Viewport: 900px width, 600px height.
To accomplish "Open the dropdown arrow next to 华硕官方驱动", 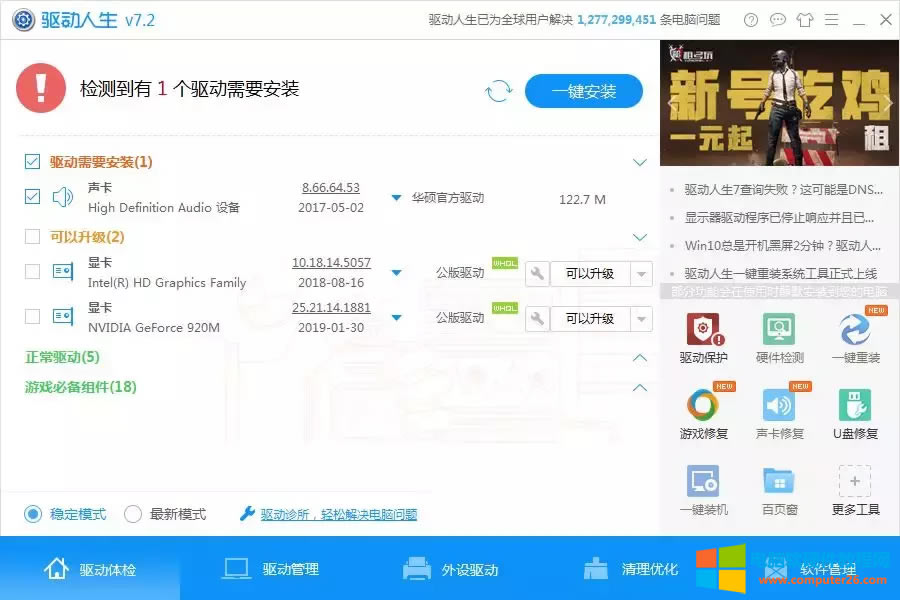I will tap(395, 197).
